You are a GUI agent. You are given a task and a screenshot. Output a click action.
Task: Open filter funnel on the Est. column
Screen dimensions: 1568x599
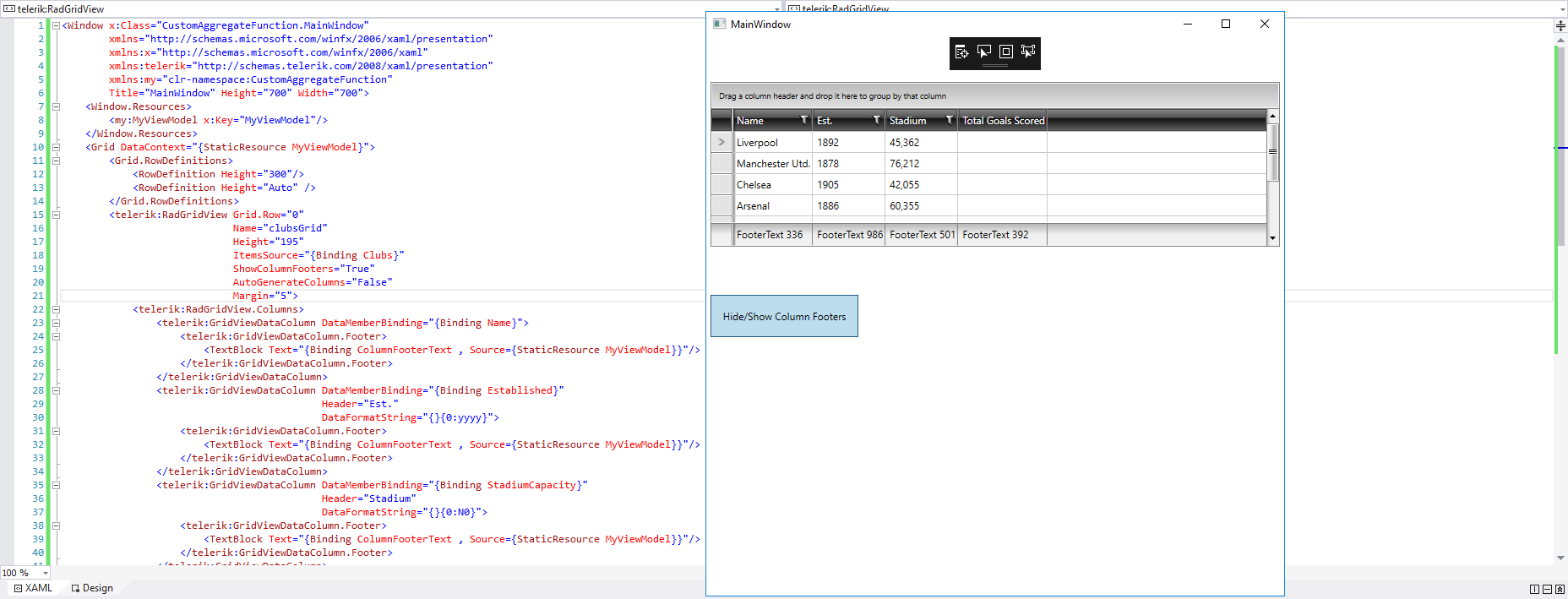(877, 120)
